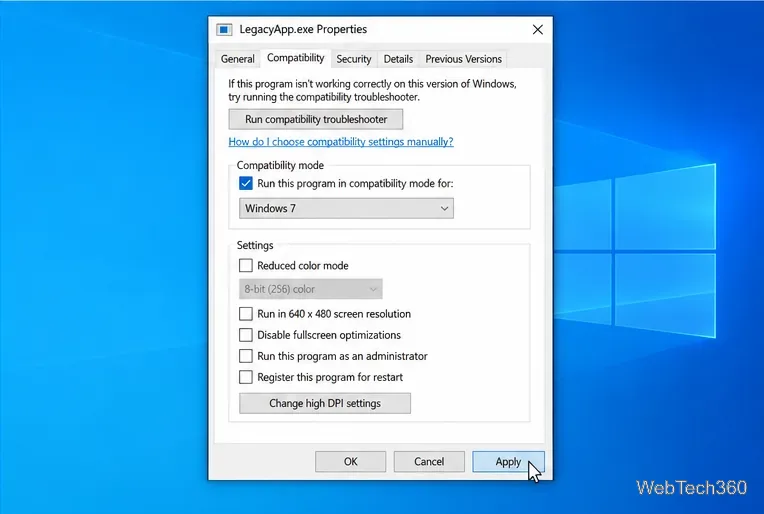Image resolution: width=764 pixels, height=514 pixels.
Task: Apply the compatibility settings
Action: coord(508,461)
